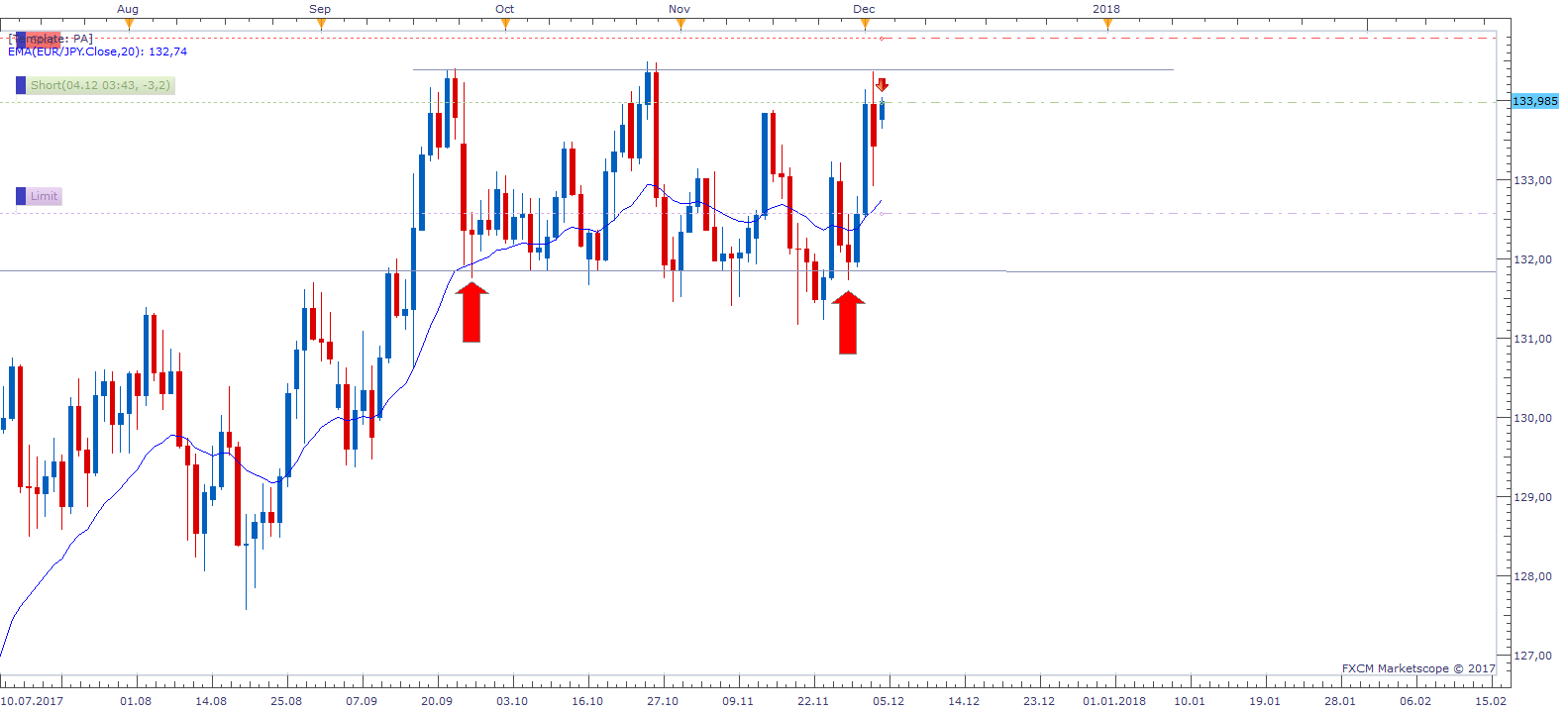Select the Short position order label
This screenshot has height=713, width=1568.
coord(100,85)
